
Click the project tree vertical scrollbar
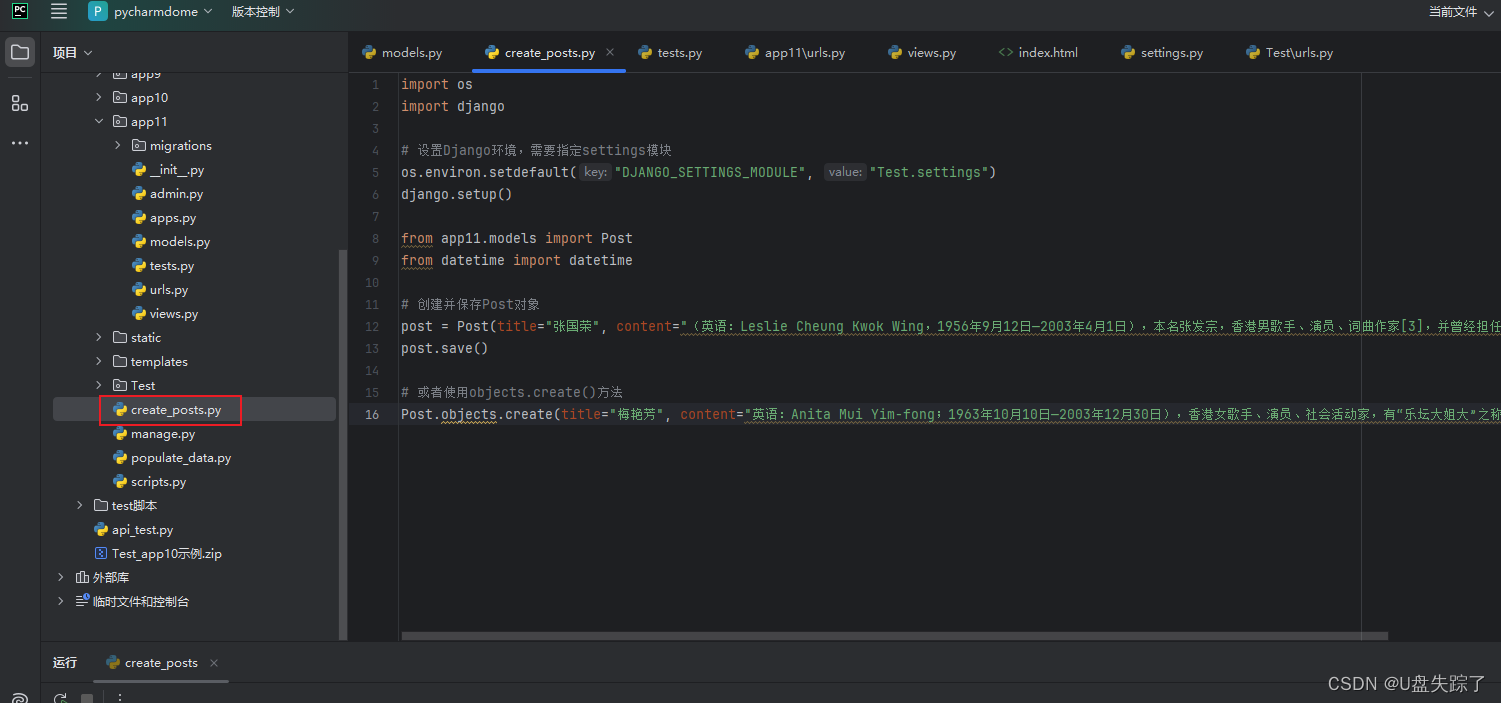click(x=342, y=444)
